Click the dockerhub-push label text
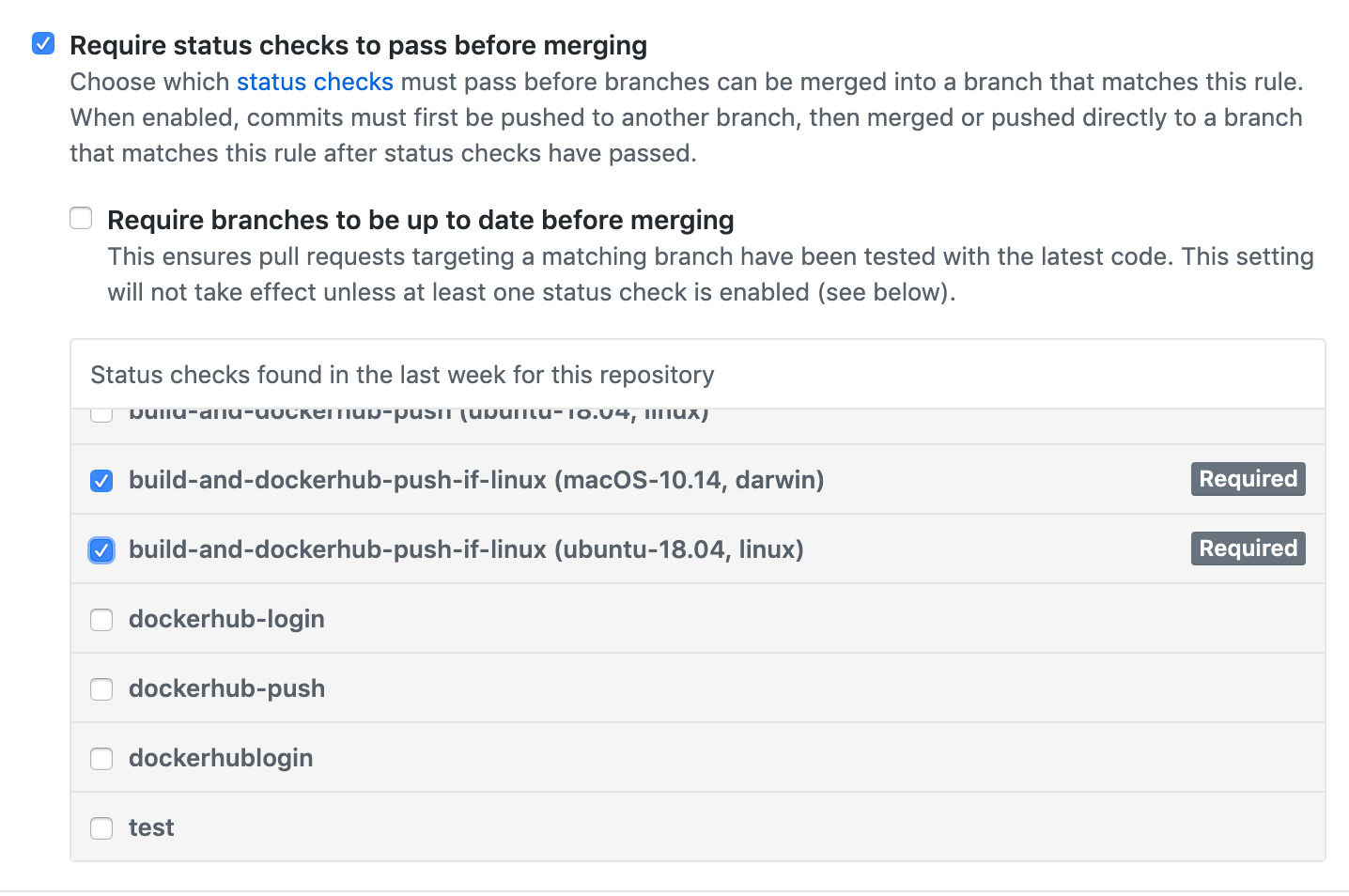1349x896 pixels. coord(226,688)
